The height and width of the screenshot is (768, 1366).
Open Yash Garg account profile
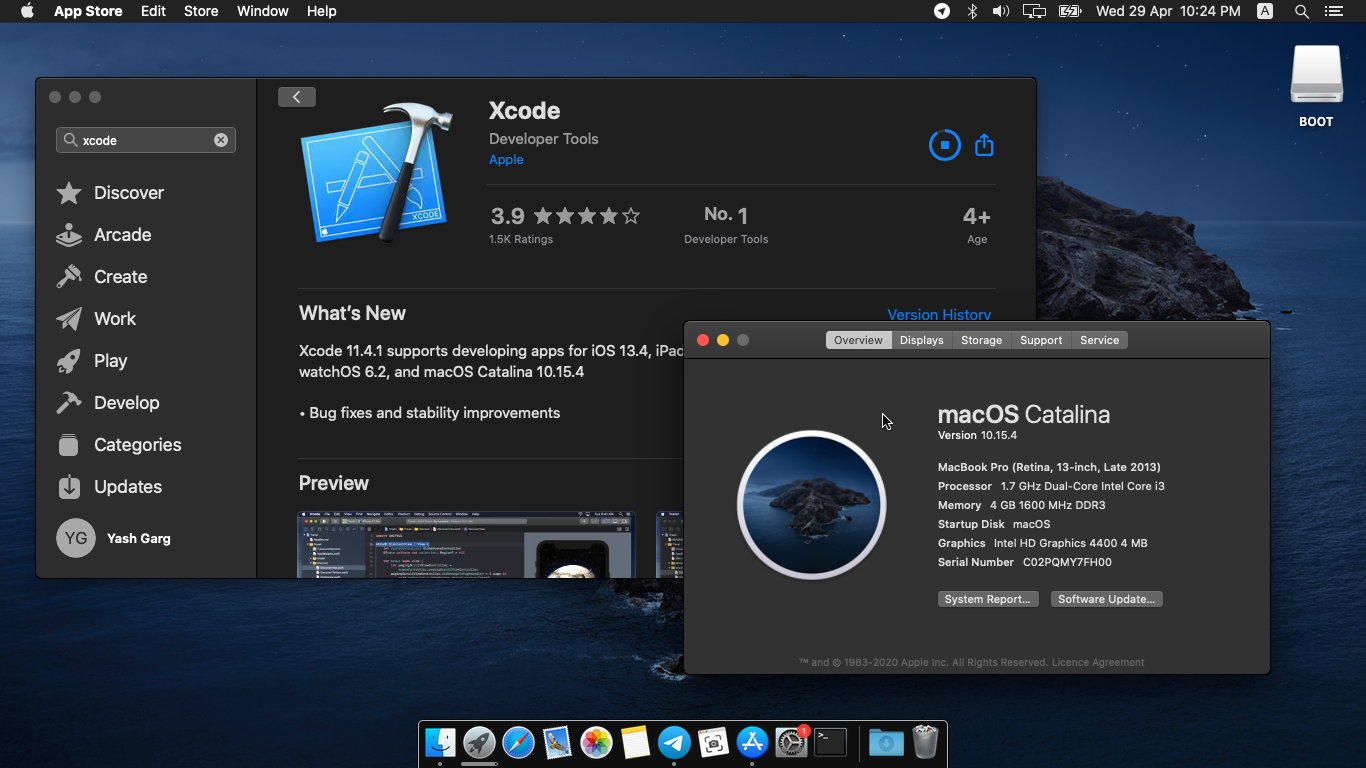(x=114, y=538)
